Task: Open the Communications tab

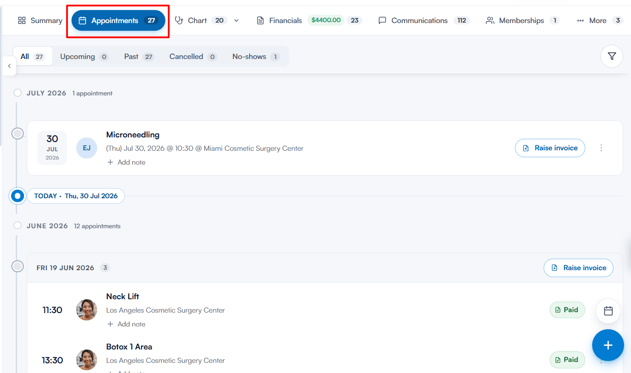Action: (x=424, y=21)
